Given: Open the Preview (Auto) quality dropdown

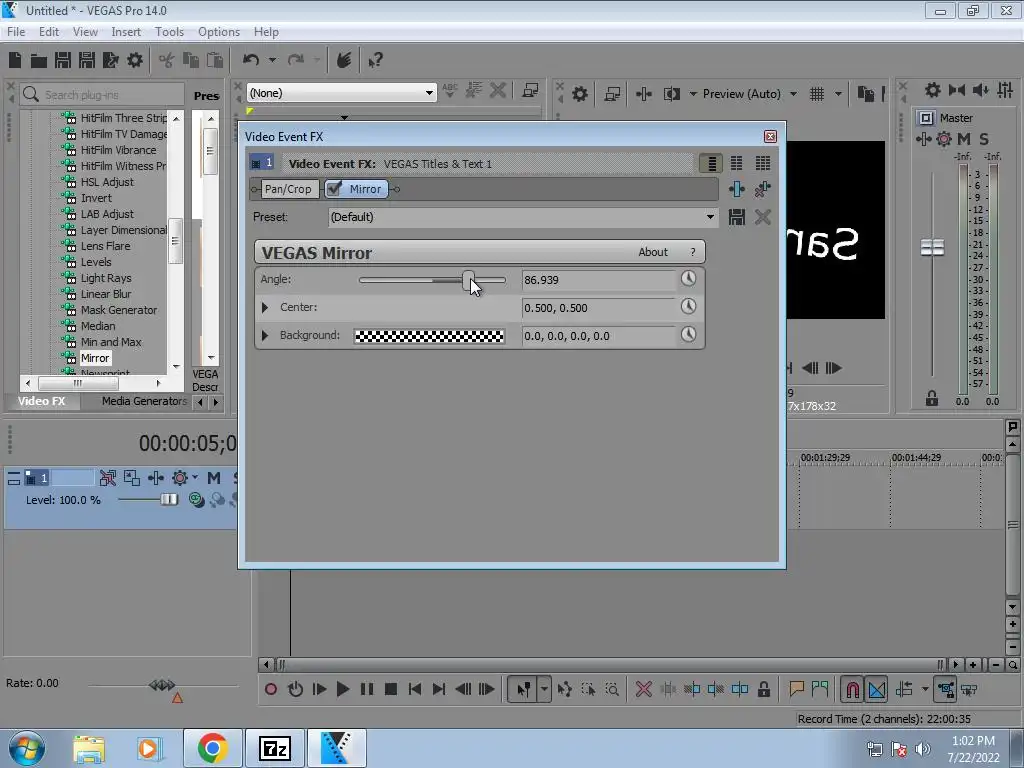Looking at the screenshot, I should click(x=793, y=94).
